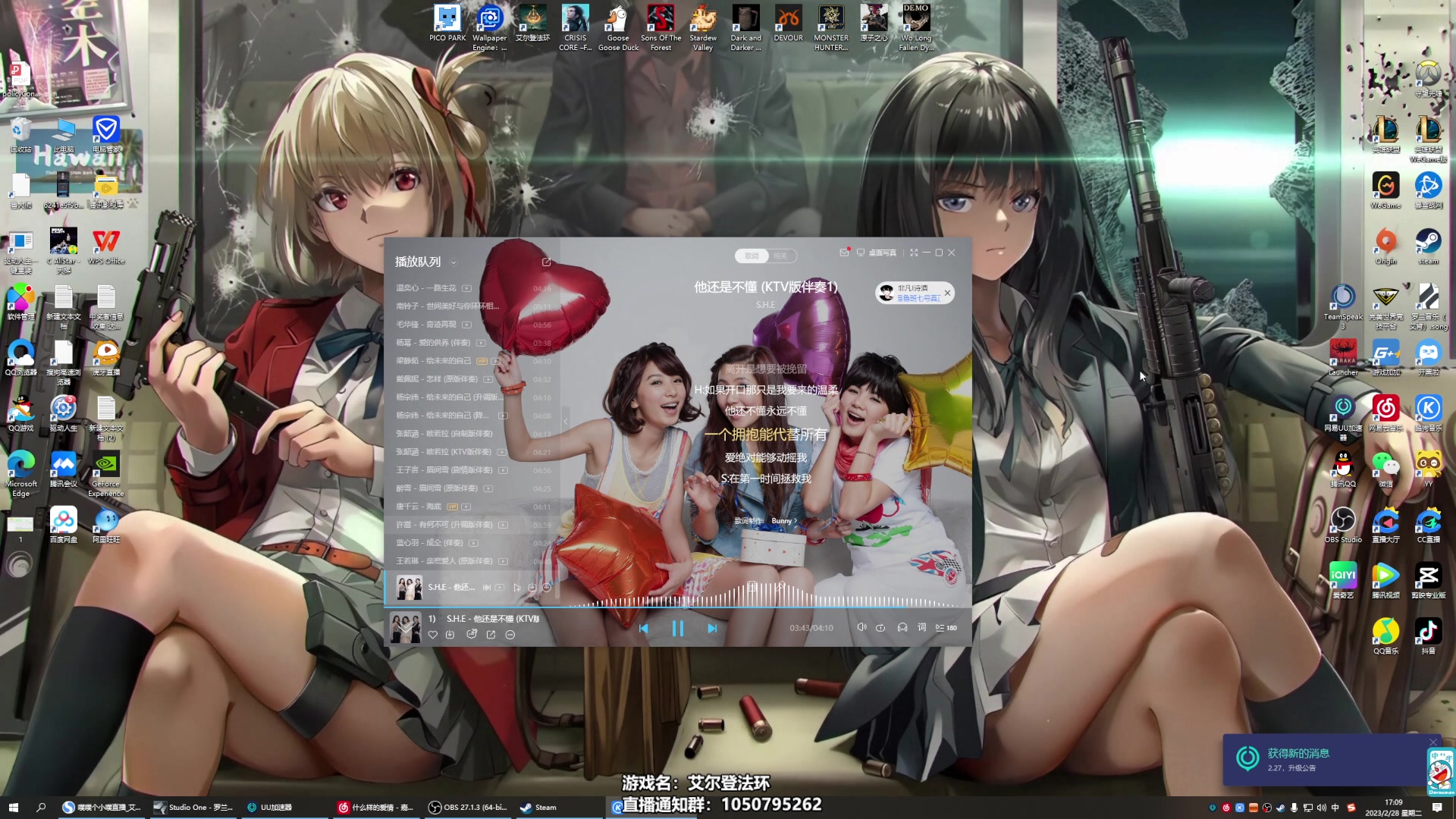Open TeamSpeak 3 desktop icon
Image resolution: width=1456 pixels, height=819 pixels.
1343,307
